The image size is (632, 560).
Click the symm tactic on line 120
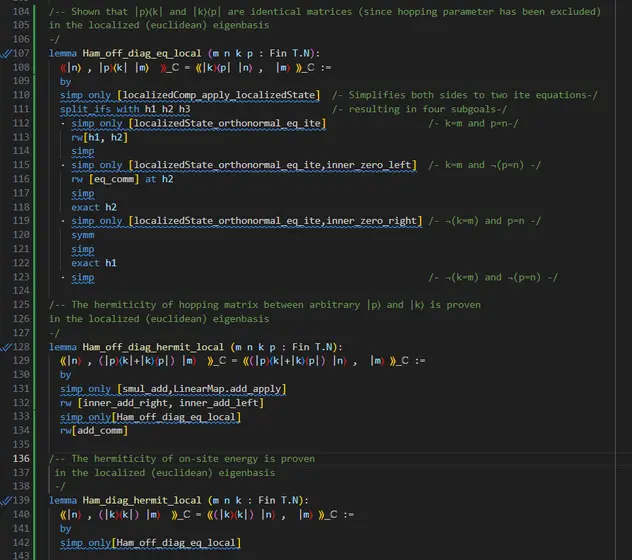(83, 235)
